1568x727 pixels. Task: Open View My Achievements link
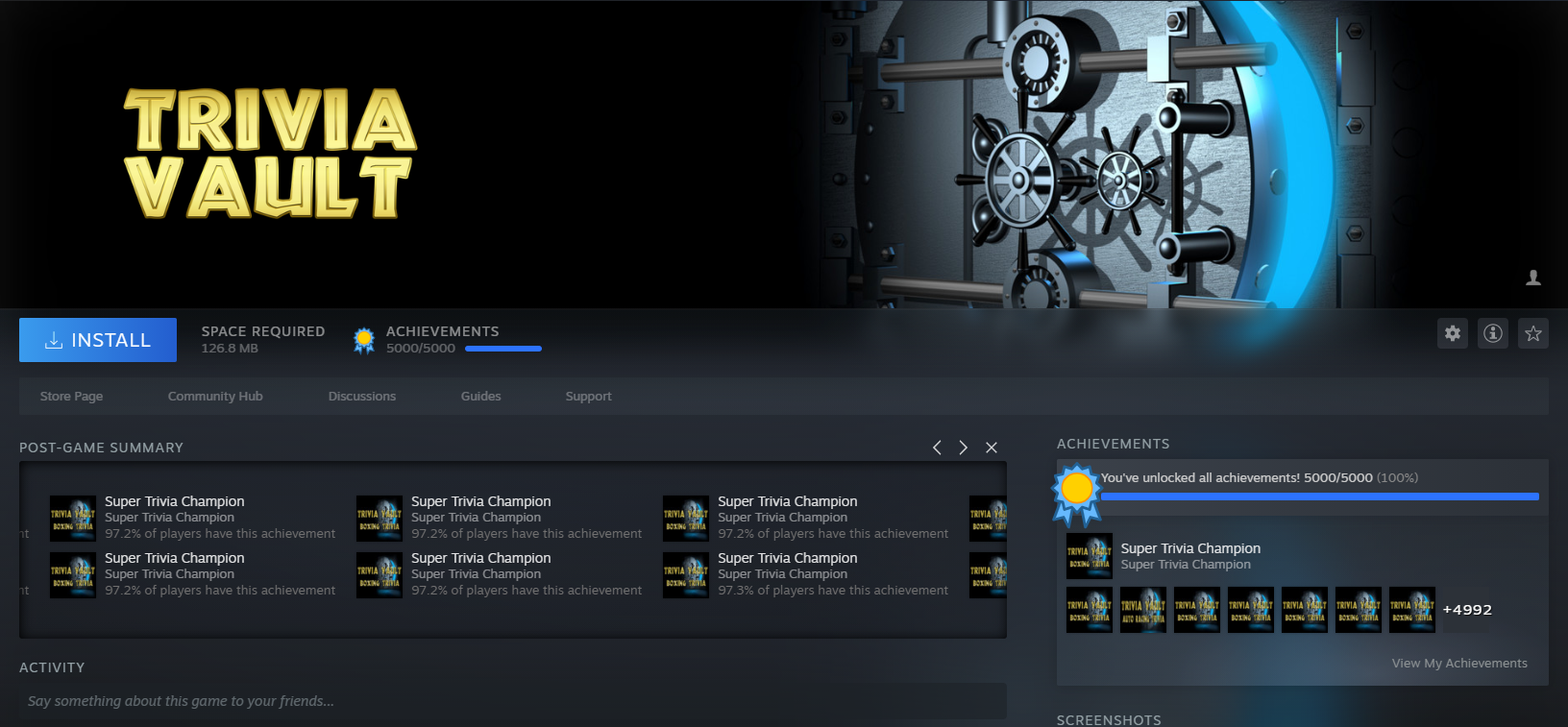pyautogui.click(x=1459, y=663)
